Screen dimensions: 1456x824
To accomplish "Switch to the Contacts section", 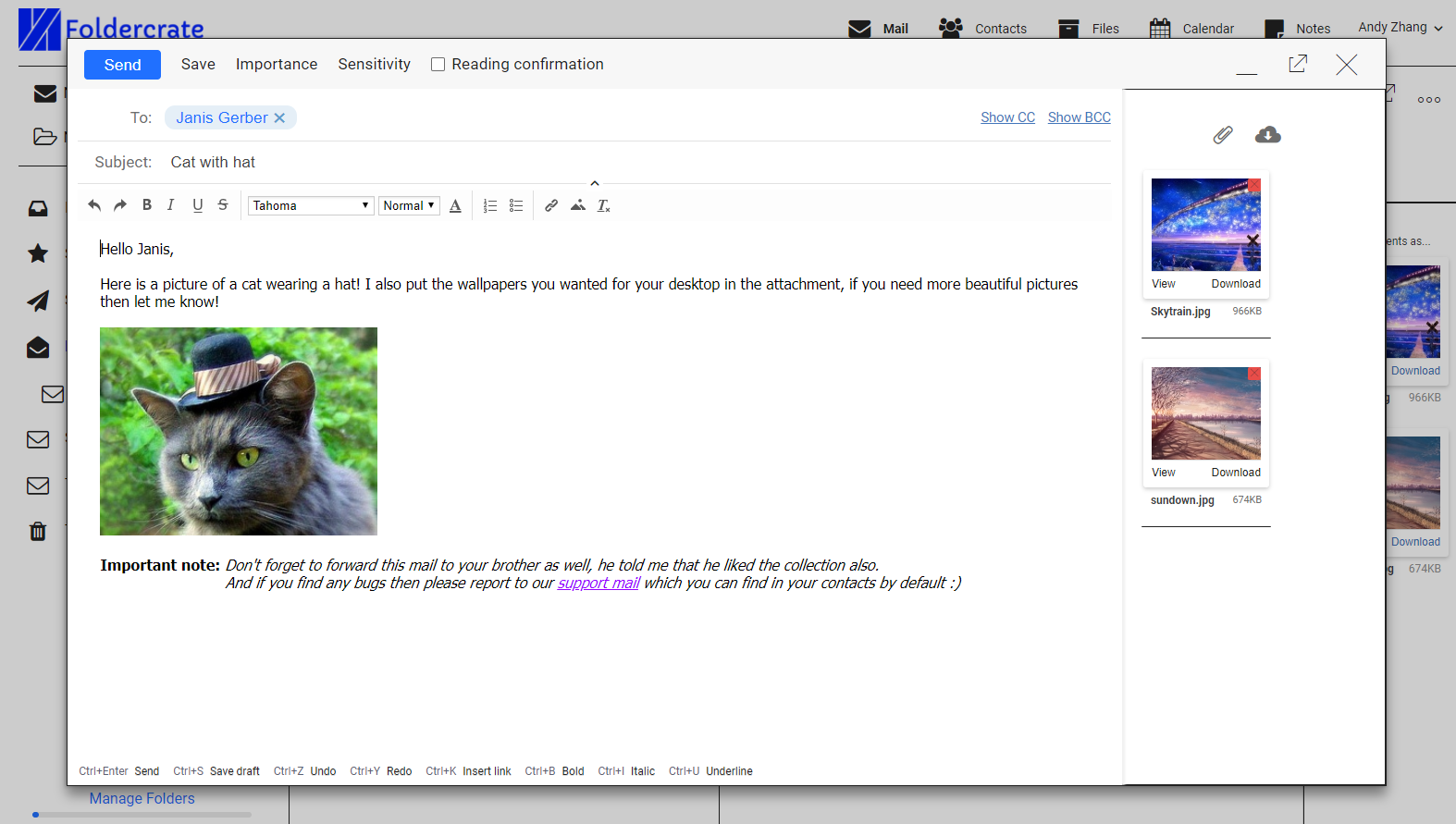I will point(982,29).
